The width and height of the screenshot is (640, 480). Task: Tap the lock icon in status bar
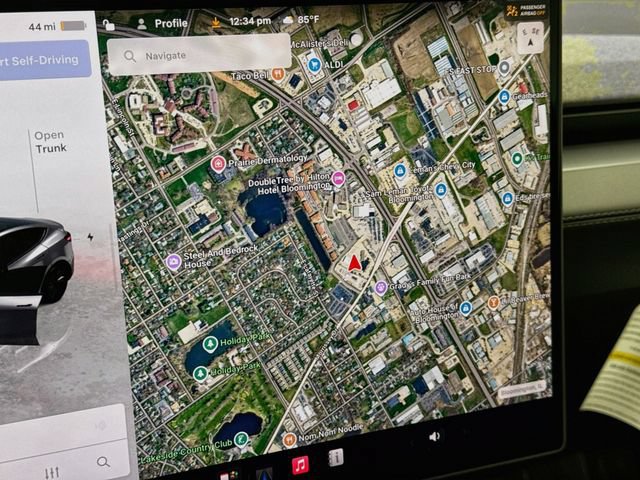(x=108, y=25)
